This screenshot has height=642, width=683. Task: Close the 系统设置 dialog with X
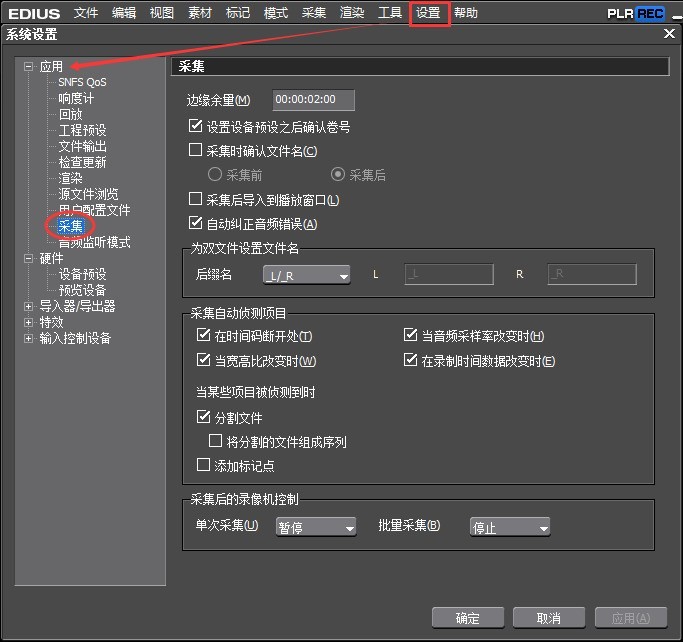669,34
